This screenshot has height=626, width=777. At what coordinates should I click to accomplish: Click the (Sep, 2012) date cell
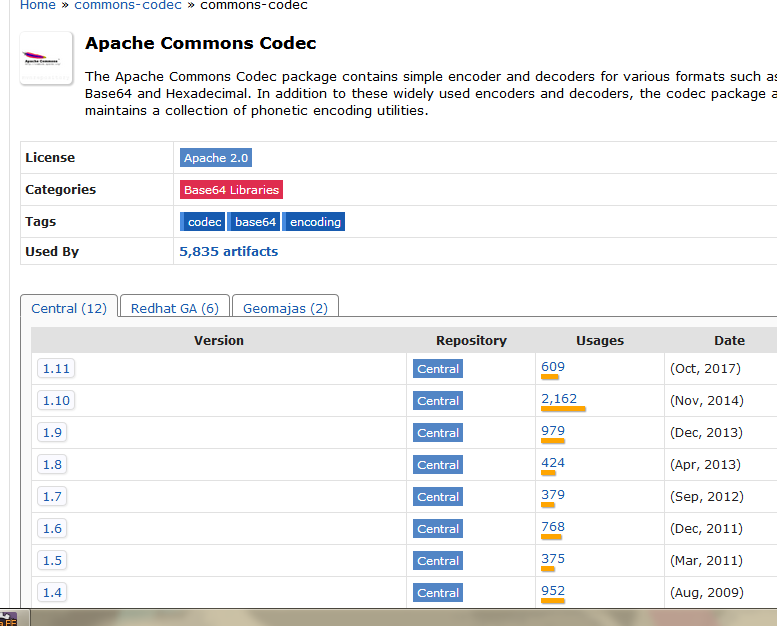pos(707,497)
